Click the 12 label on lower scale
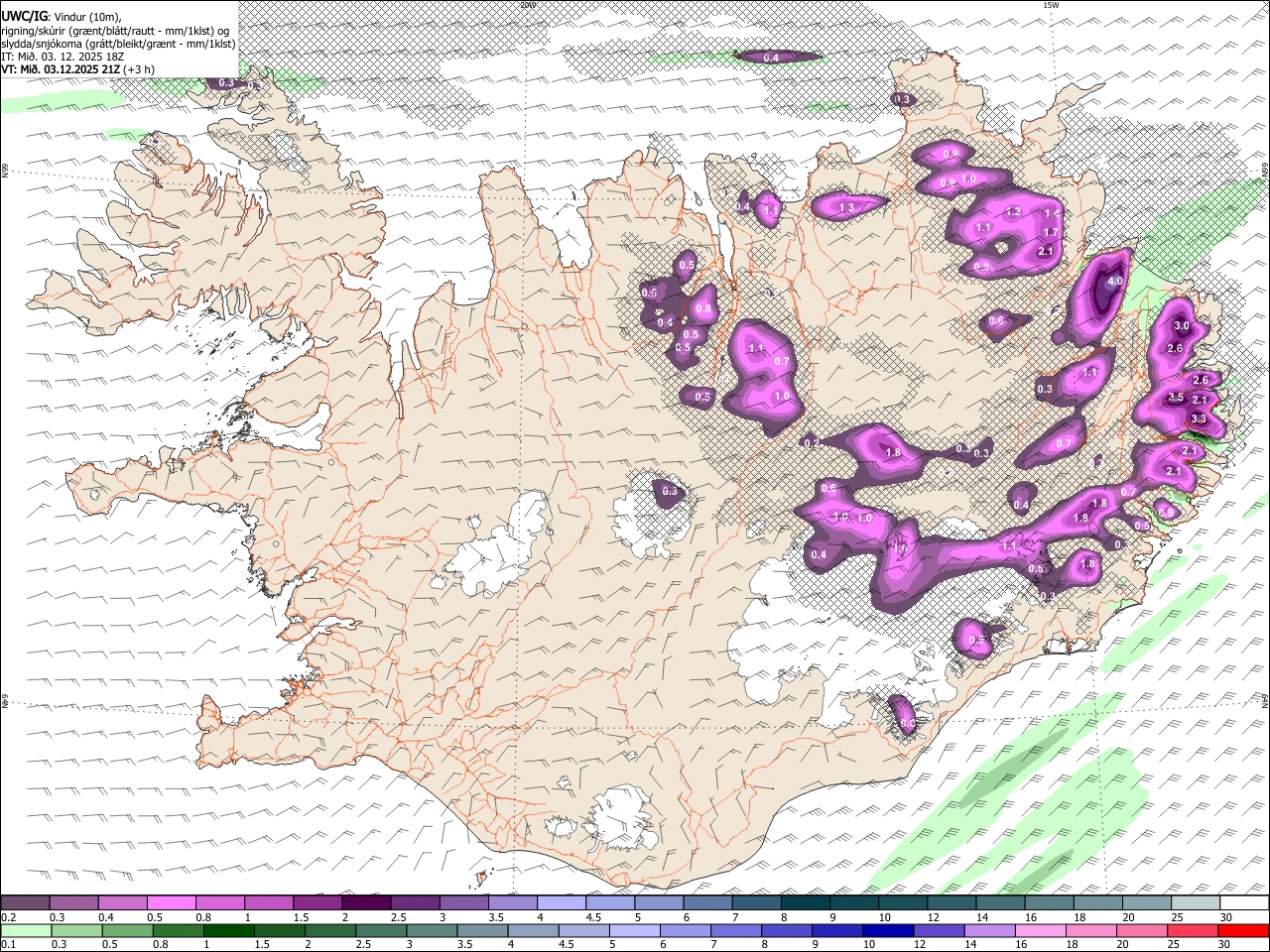 920,945
